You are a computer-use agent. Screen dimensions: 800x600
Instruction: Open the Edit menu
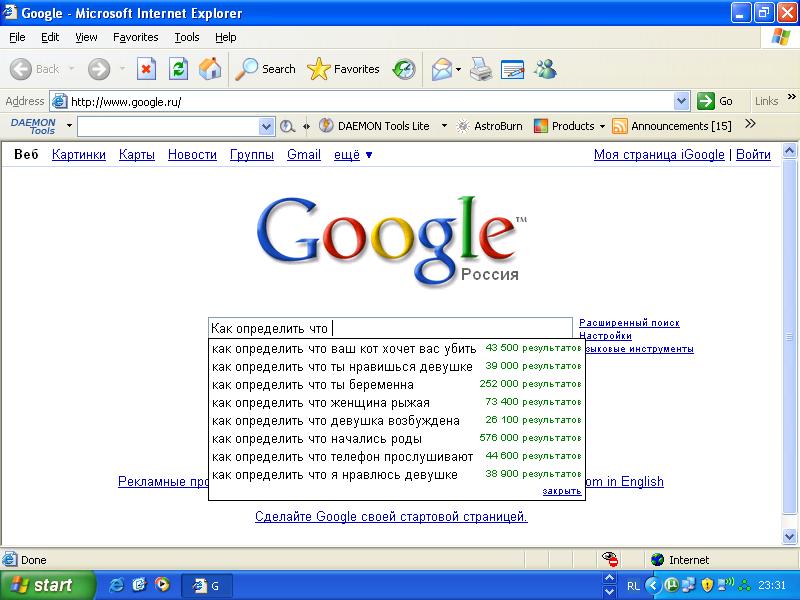[50, 37]
